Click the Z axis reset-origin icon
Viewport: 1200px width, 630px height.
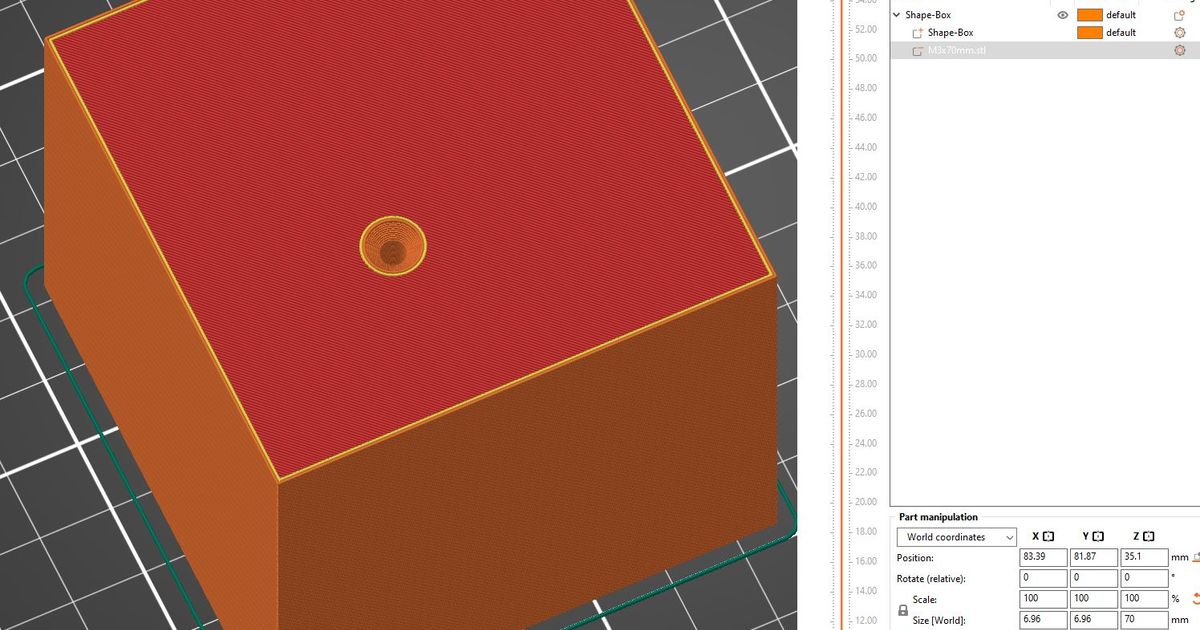pos(1146,536)
